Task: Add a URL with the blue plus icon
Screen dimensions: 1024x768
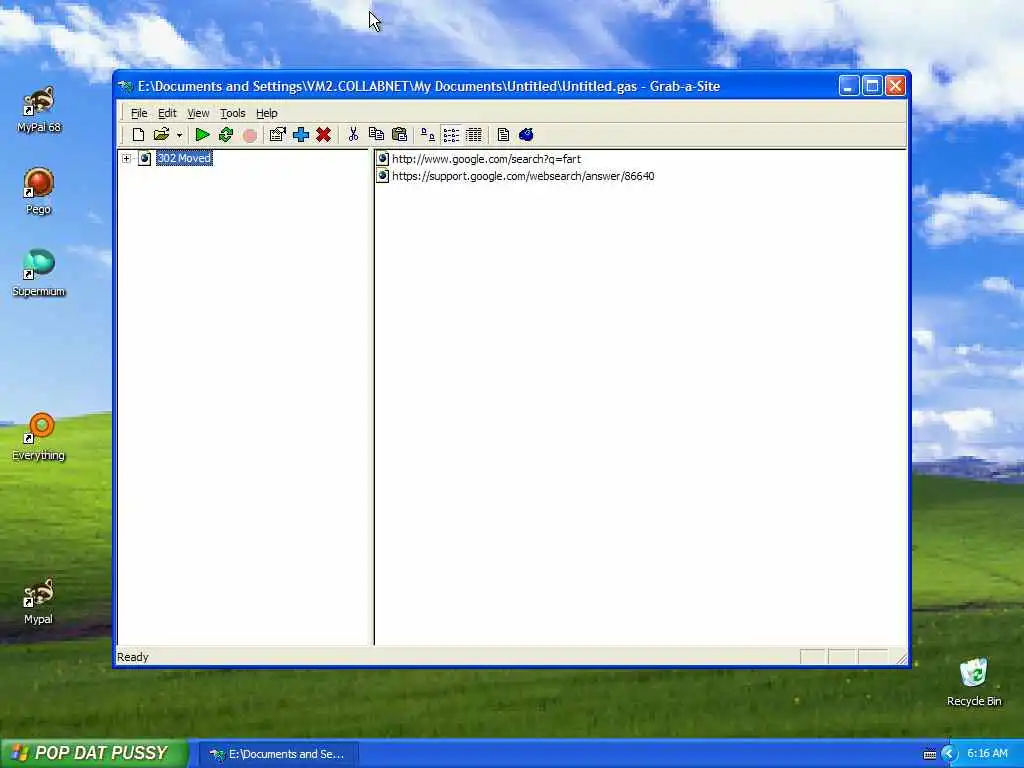Action: pyautogui.click(x=300, y=135)
